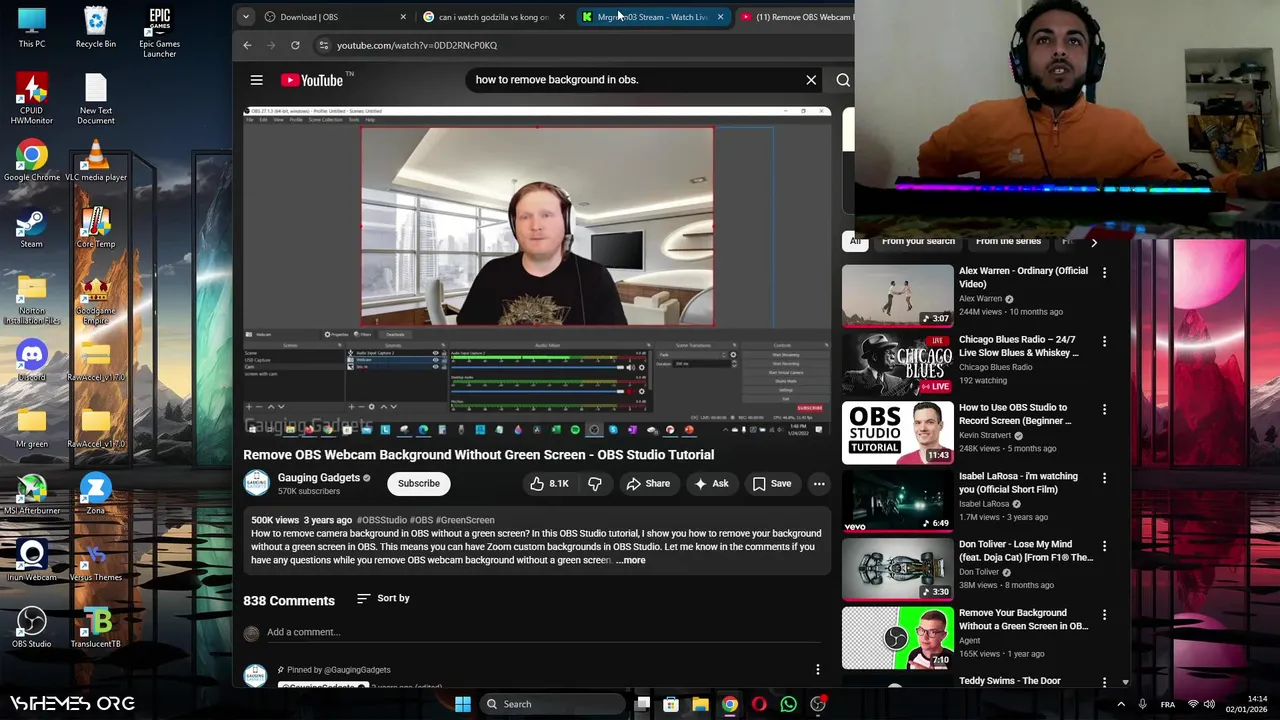Click the YouTube search magnifier button
The width and height of the screenshot is (1280, 720).
[843, 80]
